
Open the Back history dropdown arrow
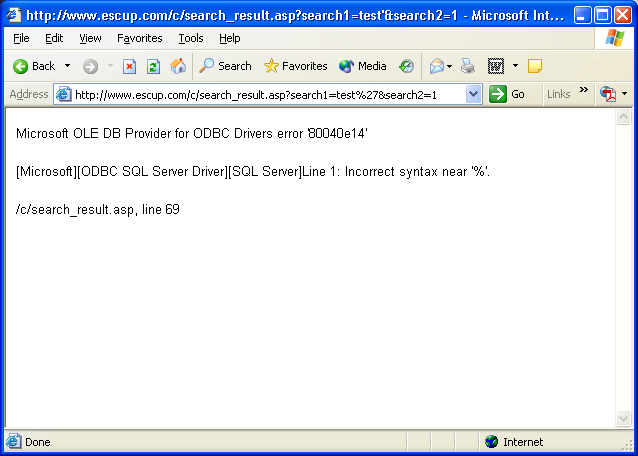click(x=68, y=66)
